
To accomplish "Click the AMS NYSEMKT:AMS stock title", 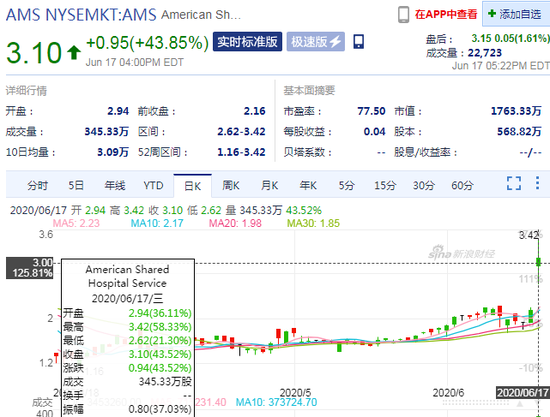I will click(81, 15).
